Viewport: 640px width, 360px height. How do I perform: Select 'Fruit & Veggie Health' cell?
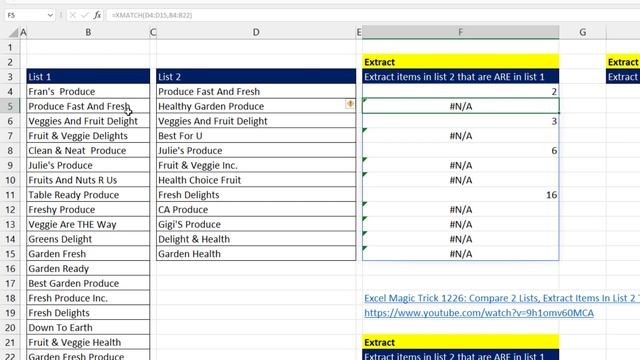pos(88,342)
